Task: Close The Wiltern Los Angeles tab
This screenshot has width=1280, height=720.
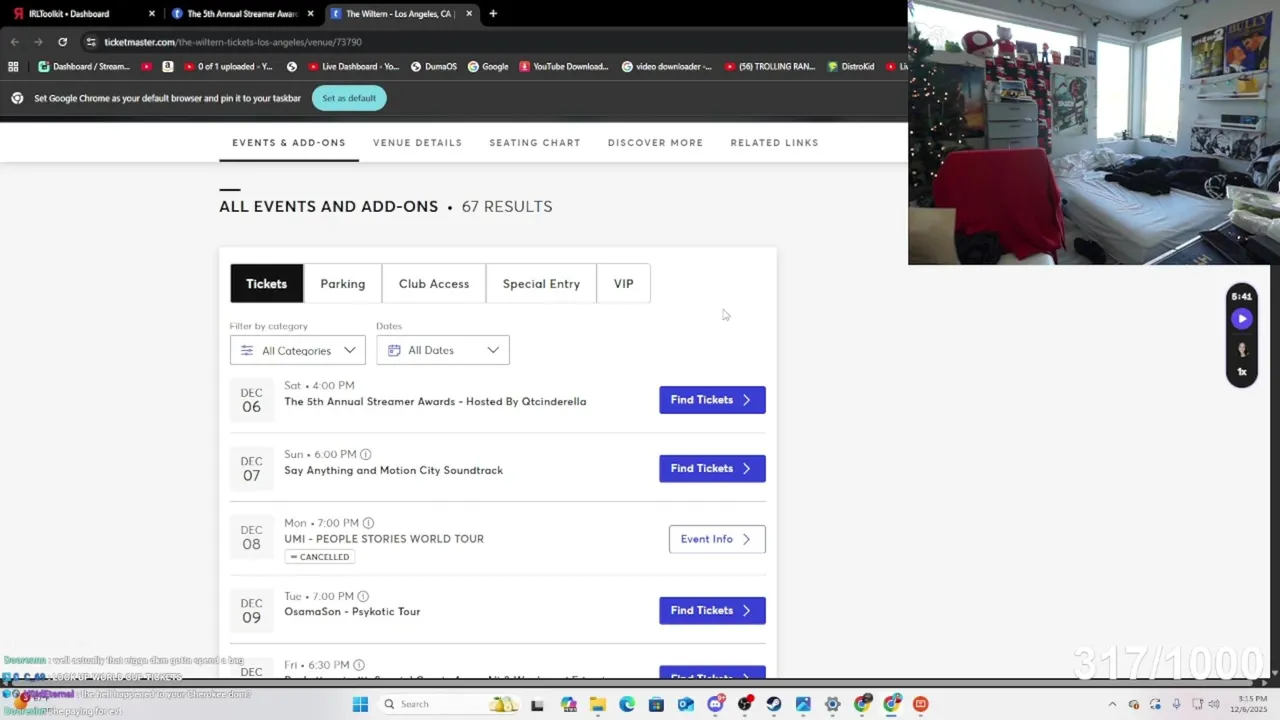Action: tap(469, 14)
